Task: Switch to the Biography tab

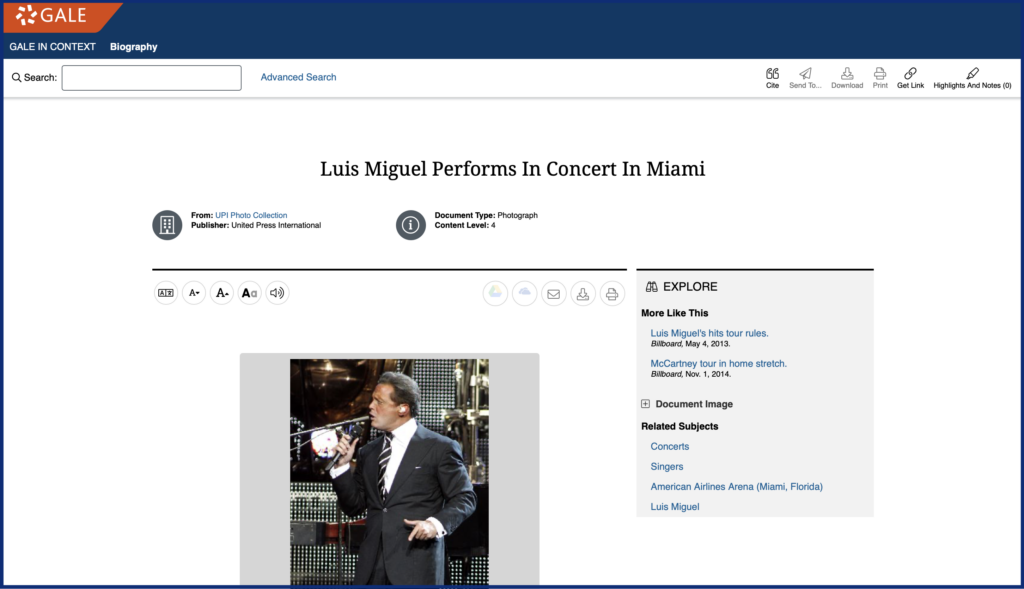Action: click(133, 47)
